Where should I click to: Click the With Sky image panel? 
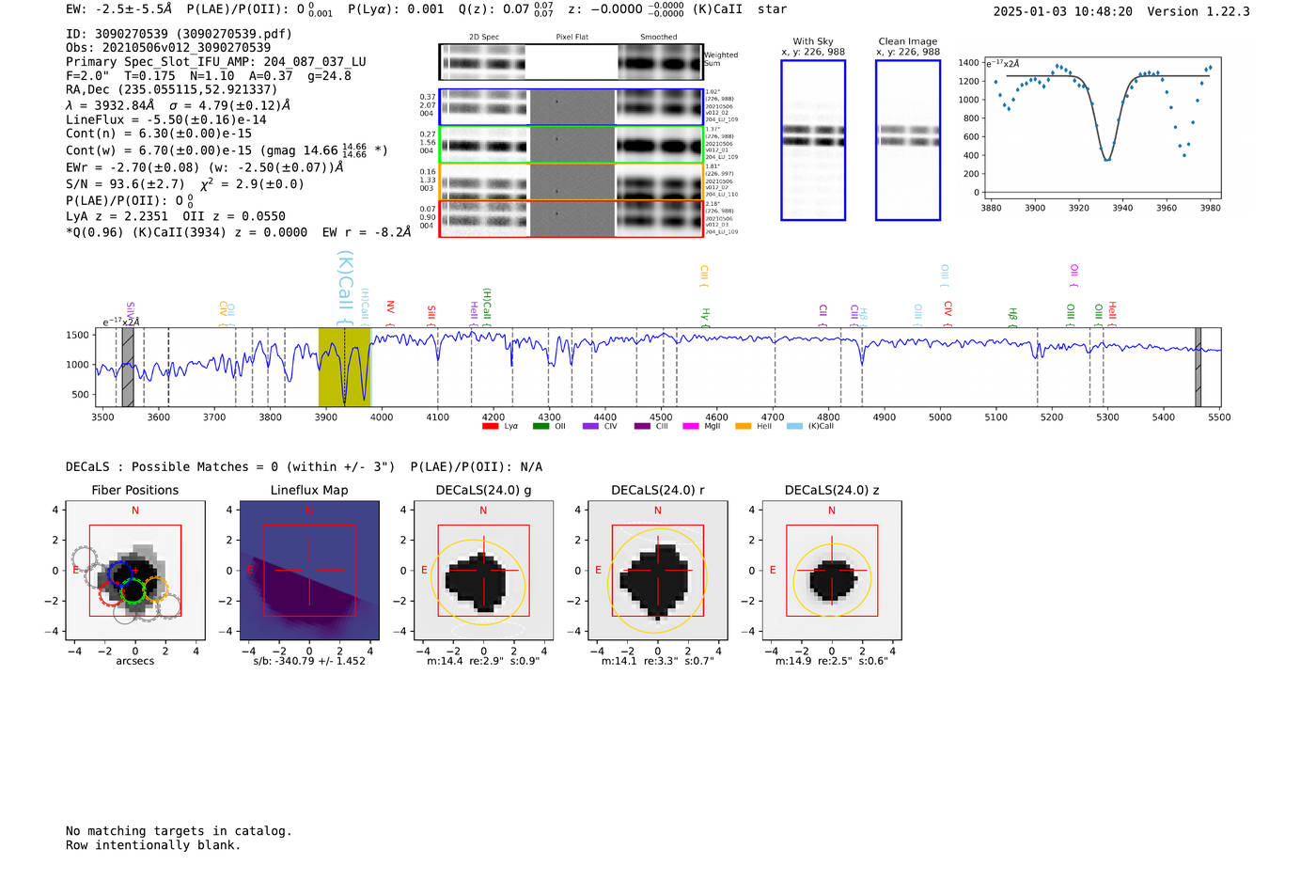813,140
